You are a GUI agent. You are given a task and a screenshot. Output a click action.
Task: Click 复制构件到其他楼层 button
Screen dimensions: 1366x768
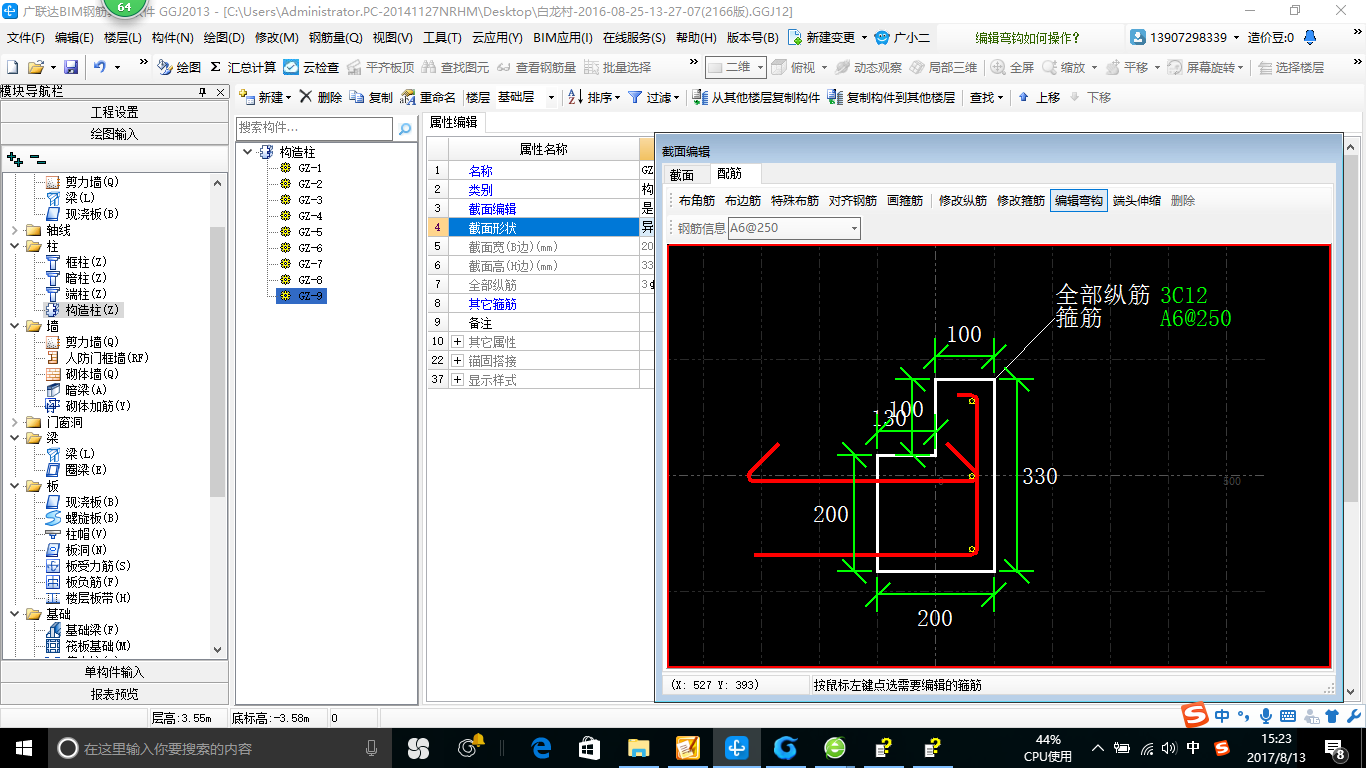892,97
